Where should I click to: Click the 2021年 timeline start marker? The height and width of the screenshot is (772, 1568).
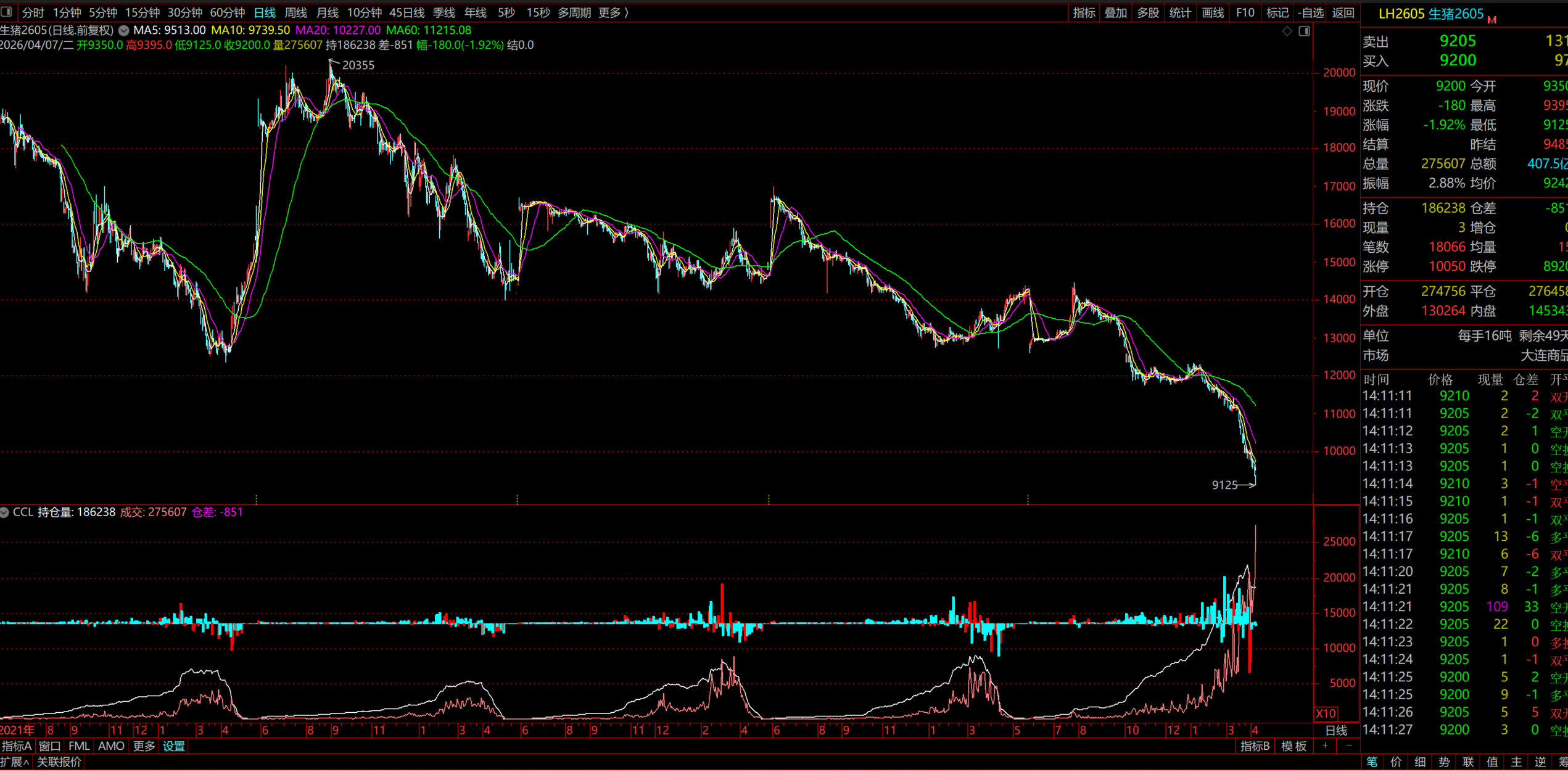pos(18,730)
